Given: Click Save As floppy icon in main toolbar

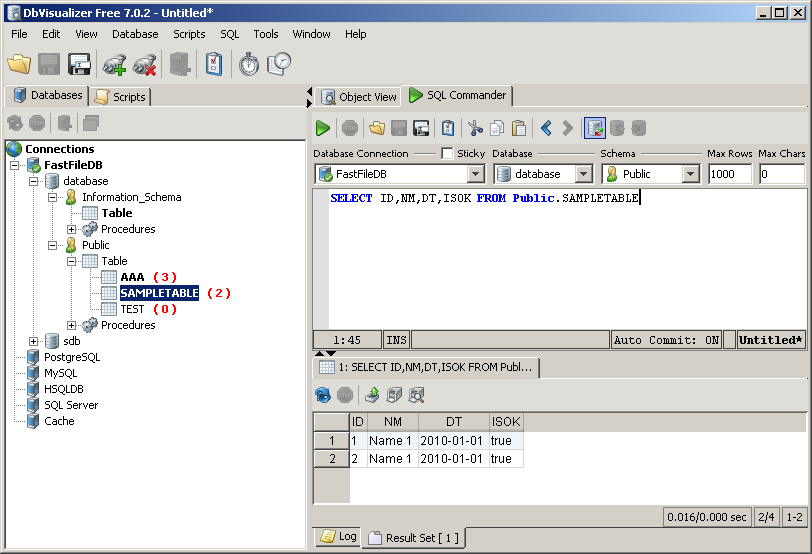Looking at the screenshot, I should coord(79,64).
